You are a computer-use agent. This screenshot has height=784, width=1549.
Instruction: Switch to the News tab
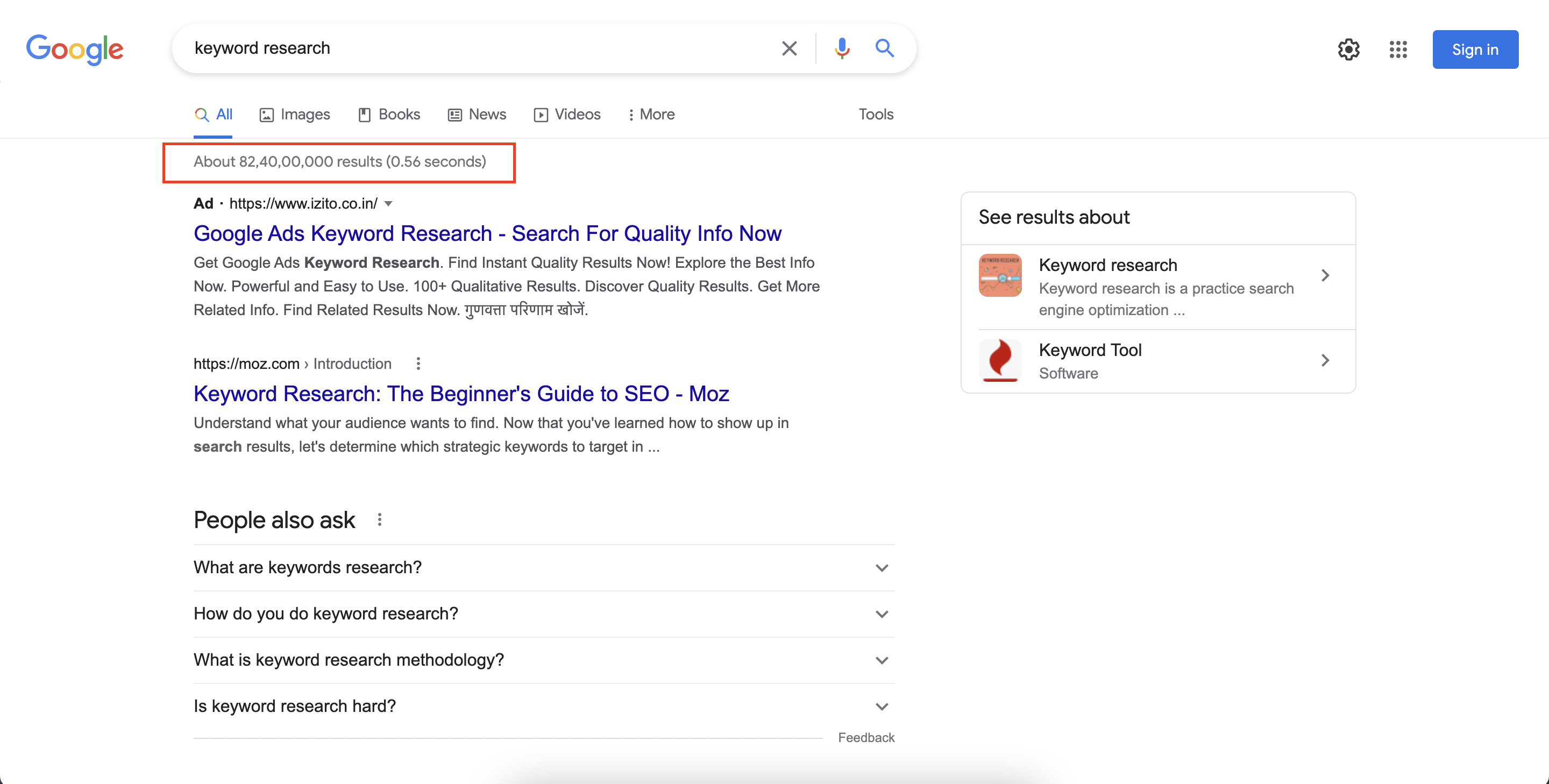click(477, 114)
